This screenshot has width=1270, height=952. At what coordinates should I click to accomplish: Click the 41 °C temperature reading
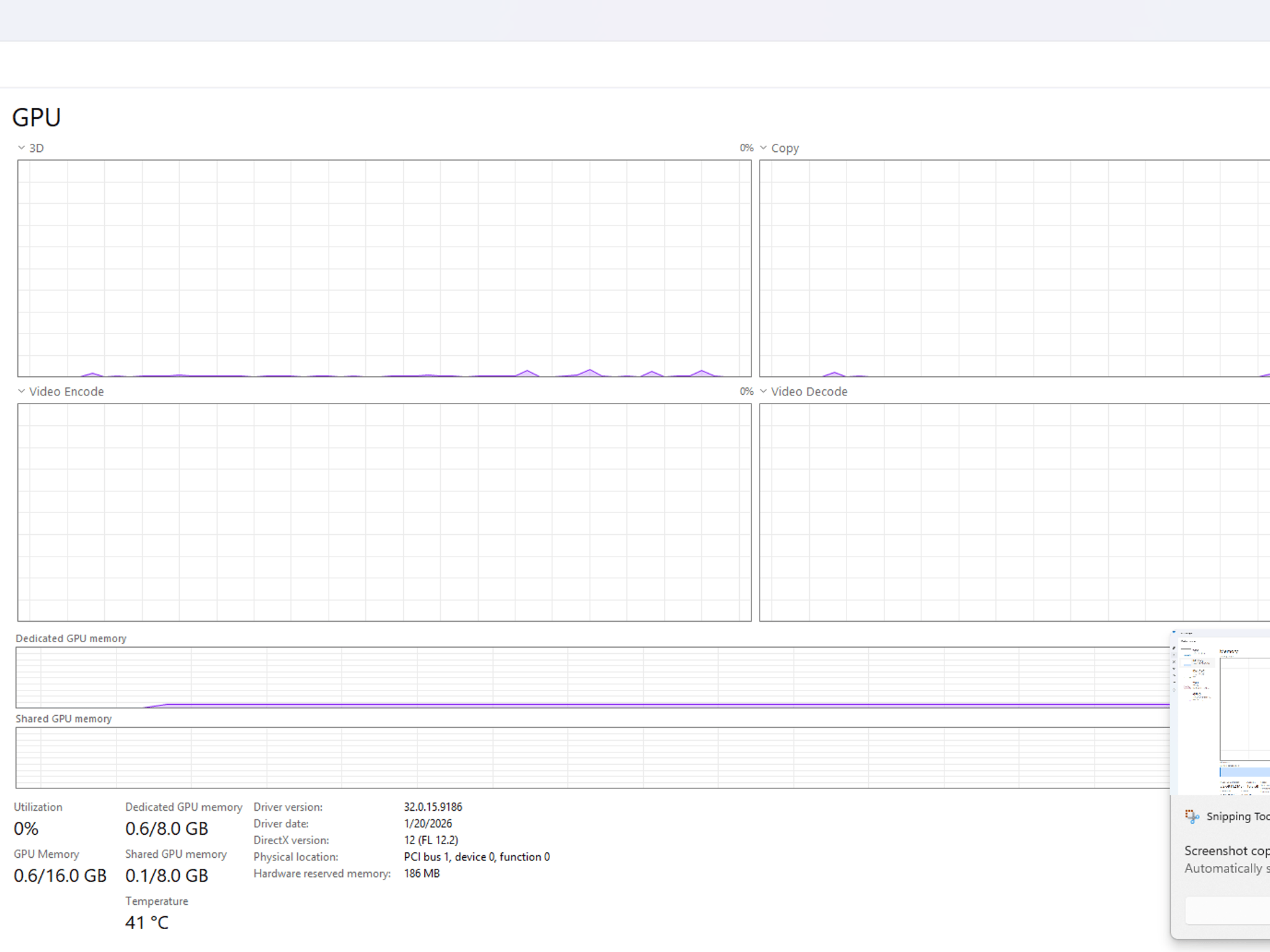pos(147,923)
